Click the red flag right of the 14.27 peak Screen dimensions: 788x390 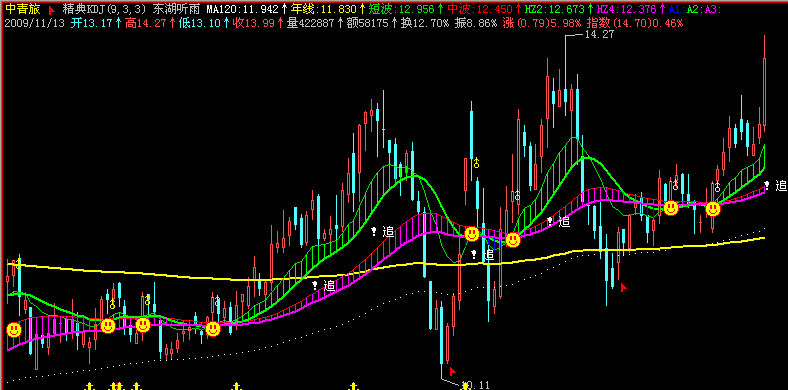[624, 287]
